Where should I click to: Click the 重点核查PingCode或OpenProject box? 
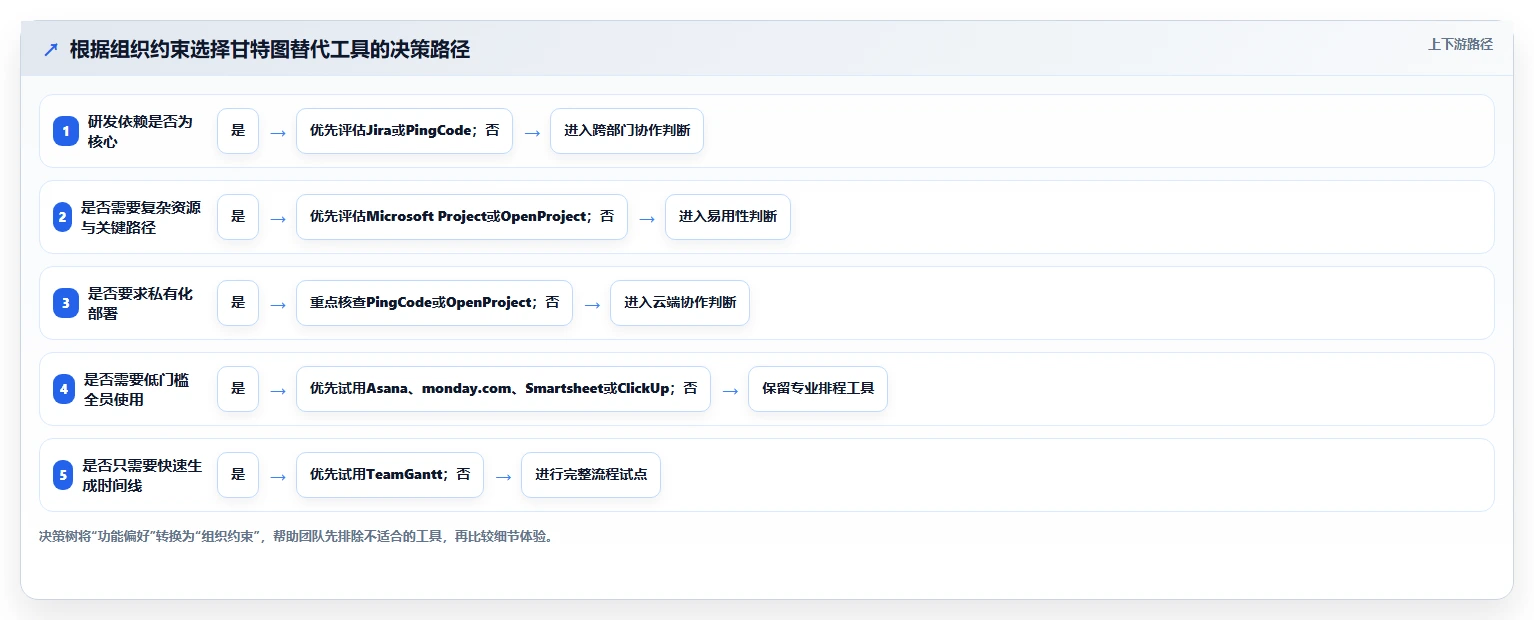(x=434, y=303)
